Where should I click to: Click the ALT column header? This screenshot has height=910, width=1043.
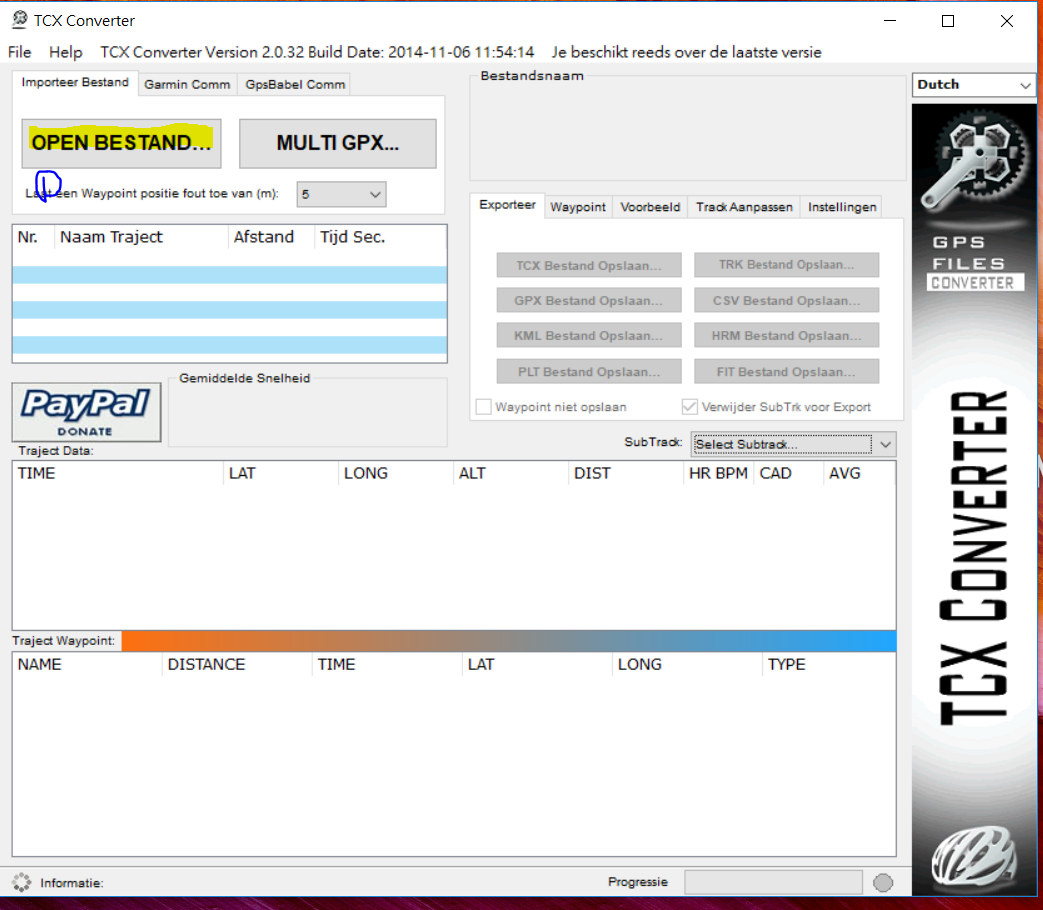[511, 474]
